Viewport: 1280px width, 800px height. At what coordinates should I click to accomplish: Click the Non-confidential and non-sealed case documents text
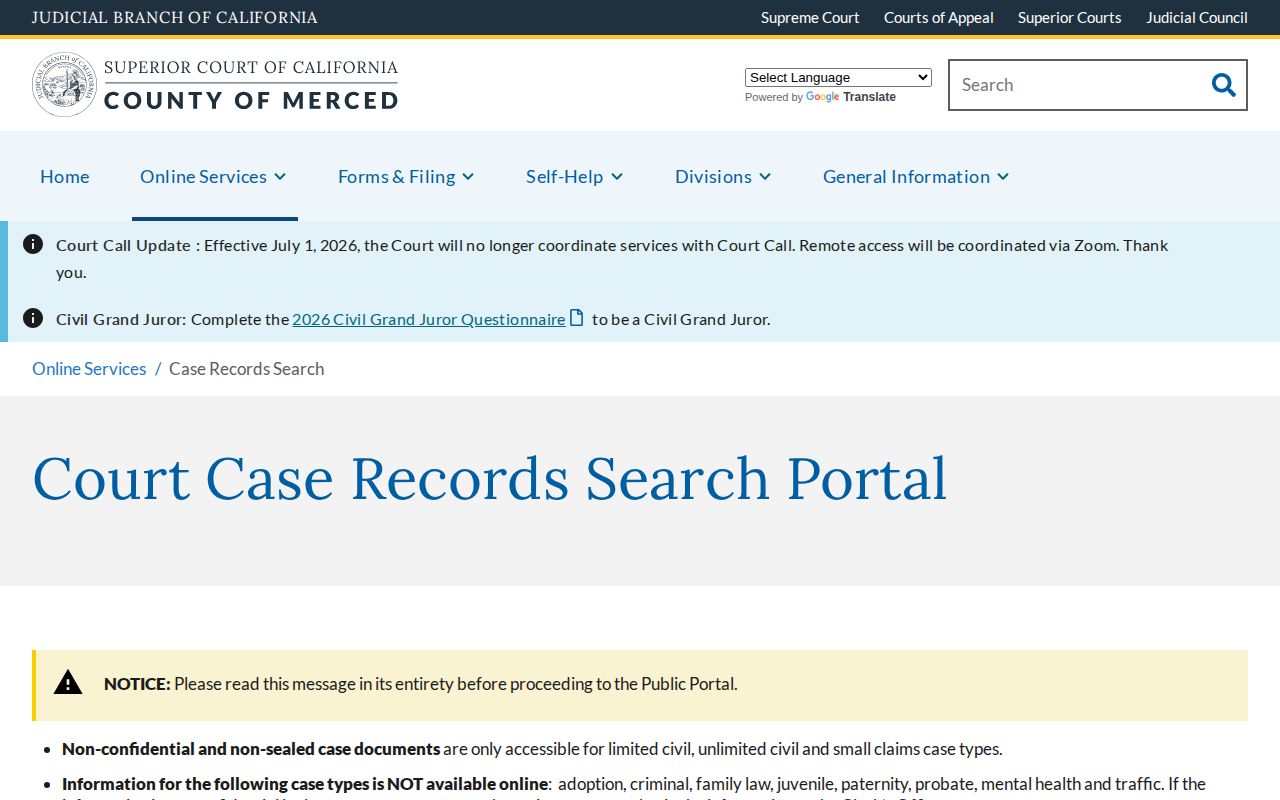(251, 749)
